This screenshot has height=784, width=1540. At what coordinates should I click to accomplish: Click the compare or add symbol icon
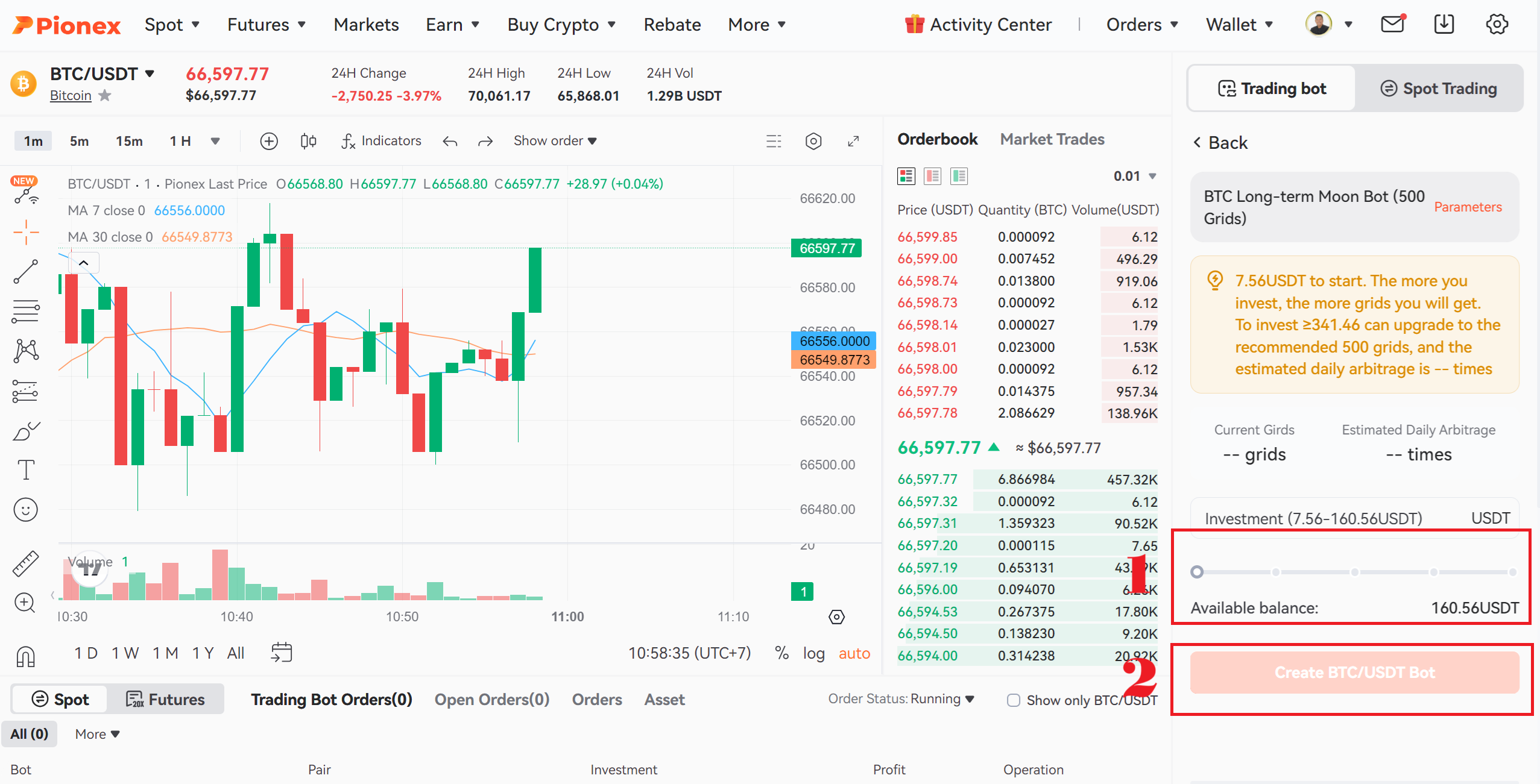click(269, 141)
